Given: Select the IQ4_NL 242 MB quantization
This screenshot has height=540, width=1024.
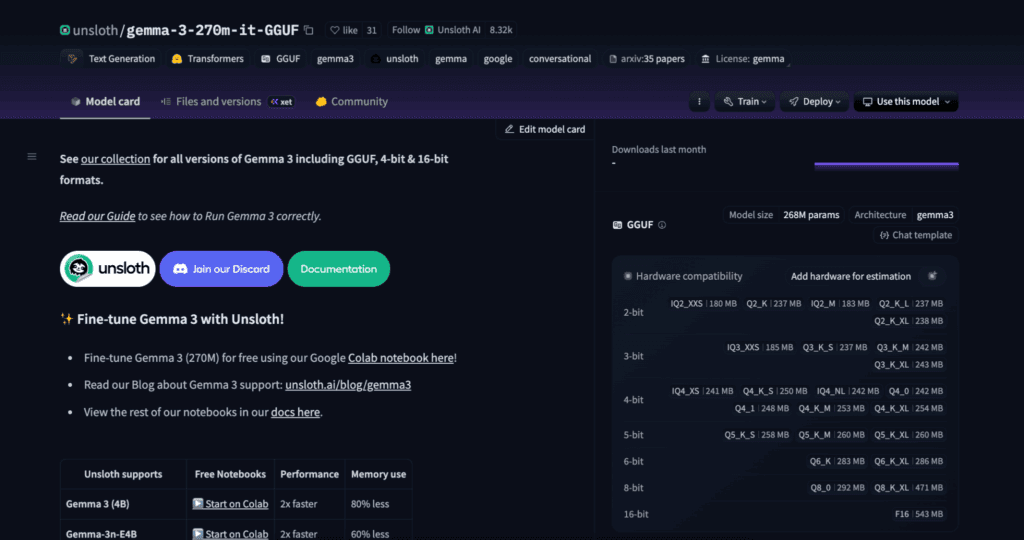Looking at the screenshot, I should pos(848,391).
